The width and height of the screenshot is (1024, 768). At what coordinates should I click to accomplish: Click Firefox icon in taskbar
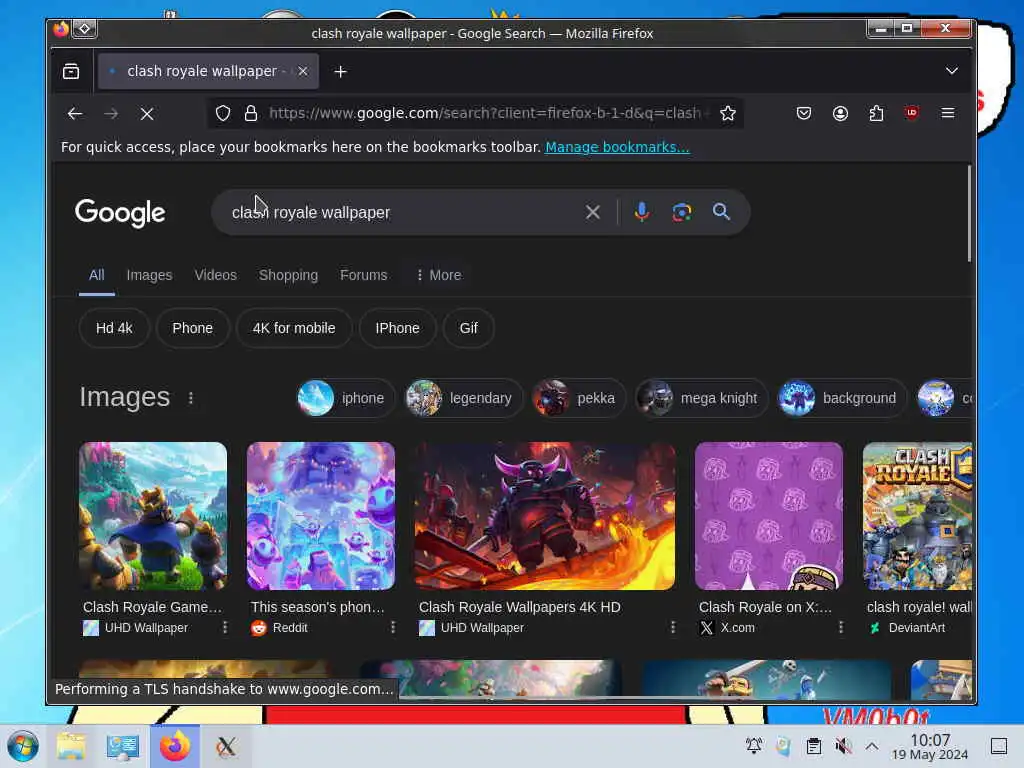(174, 746)
